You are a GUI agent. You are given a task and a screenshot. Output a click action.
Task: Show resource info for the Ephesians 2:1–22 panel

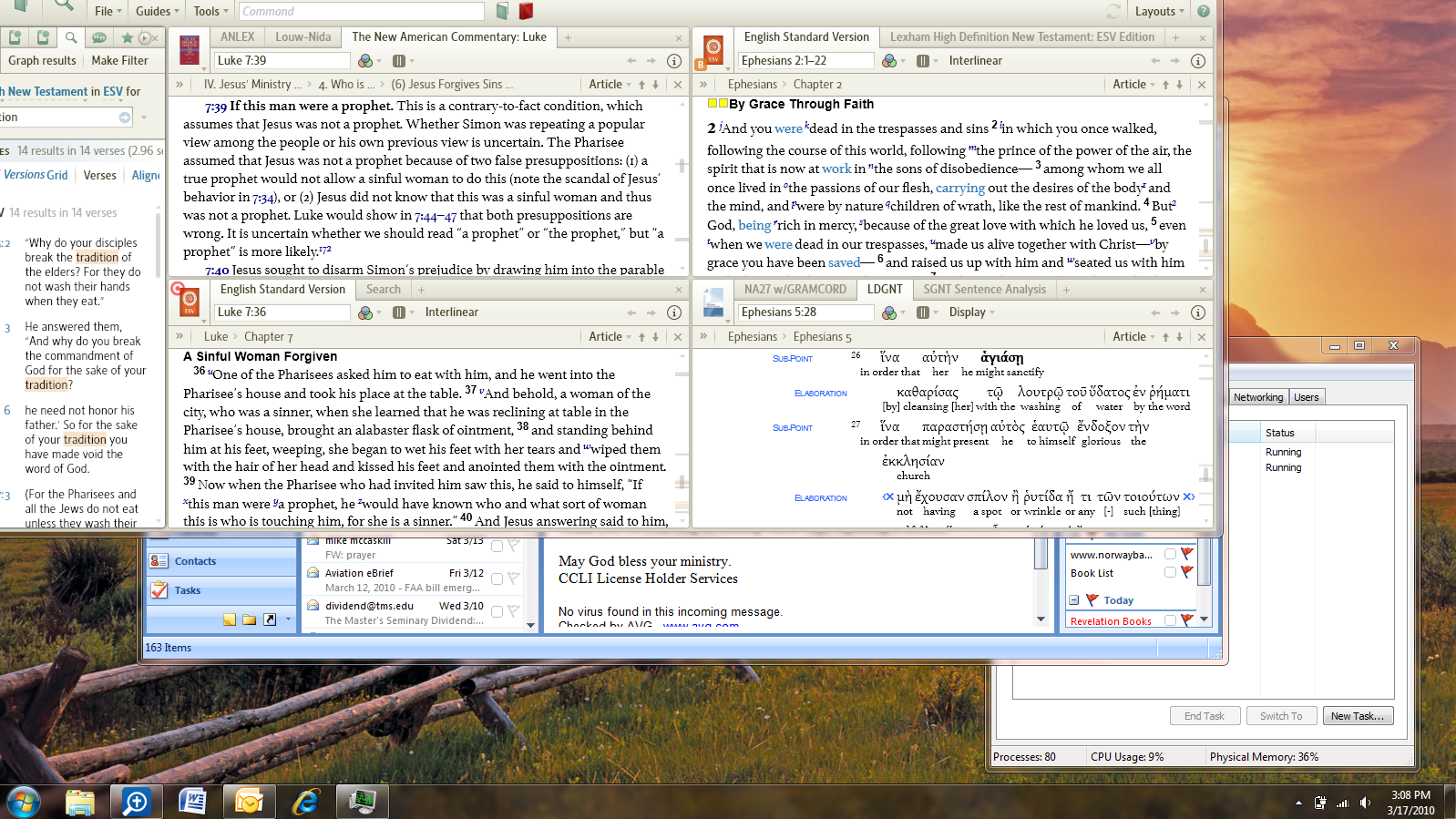(x=1198, y=61)
